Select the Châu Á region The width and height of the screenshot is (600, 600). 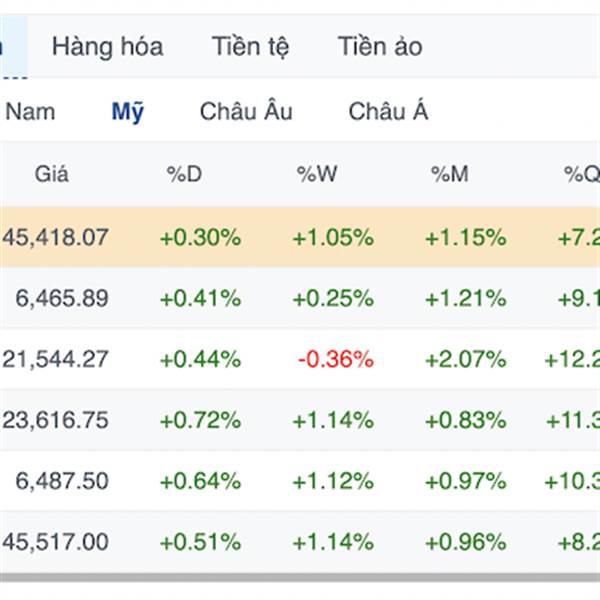tap(388, 111)
